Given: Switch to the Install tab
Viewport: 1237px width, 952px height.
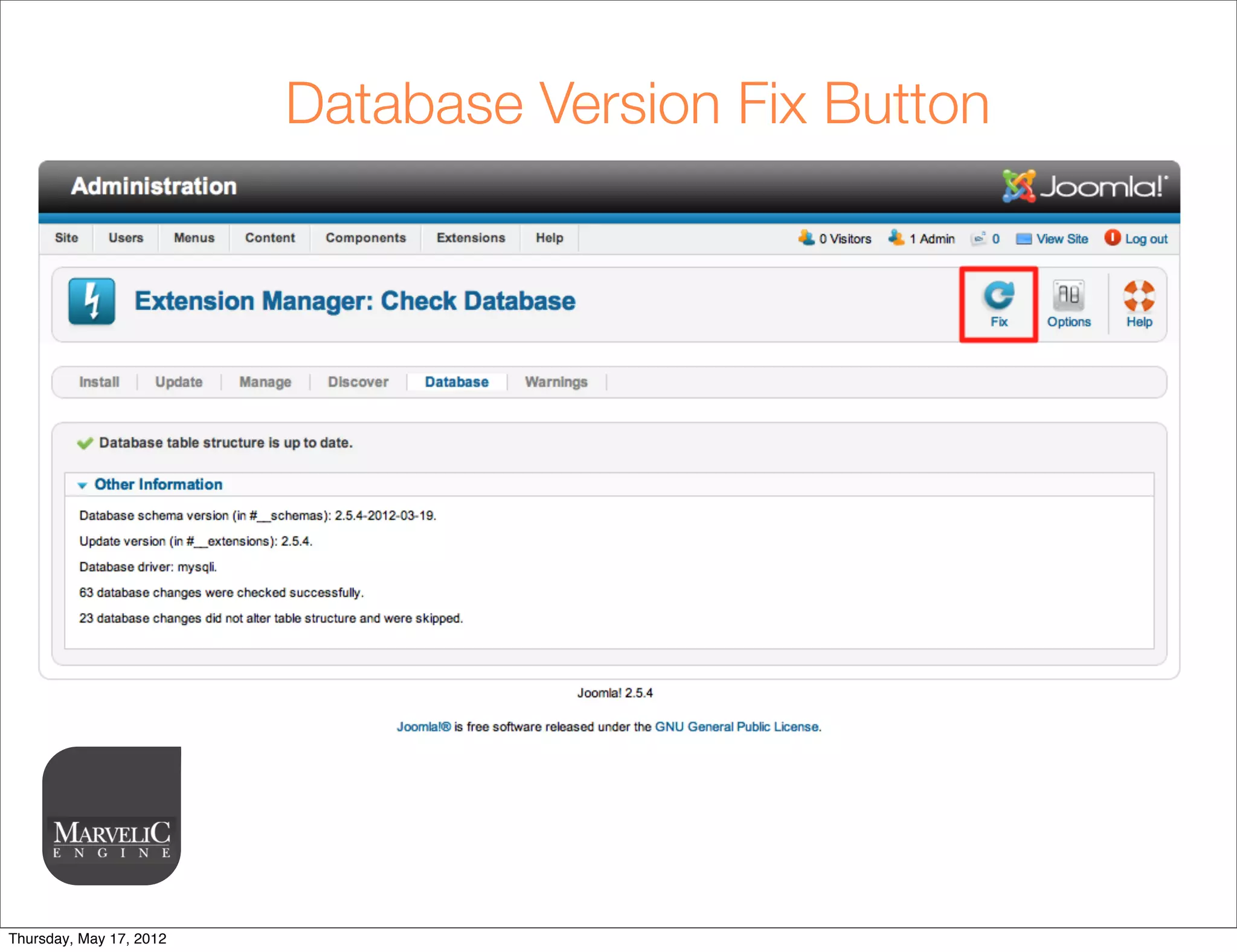Looking at the screenshot, I should [99, 382].
